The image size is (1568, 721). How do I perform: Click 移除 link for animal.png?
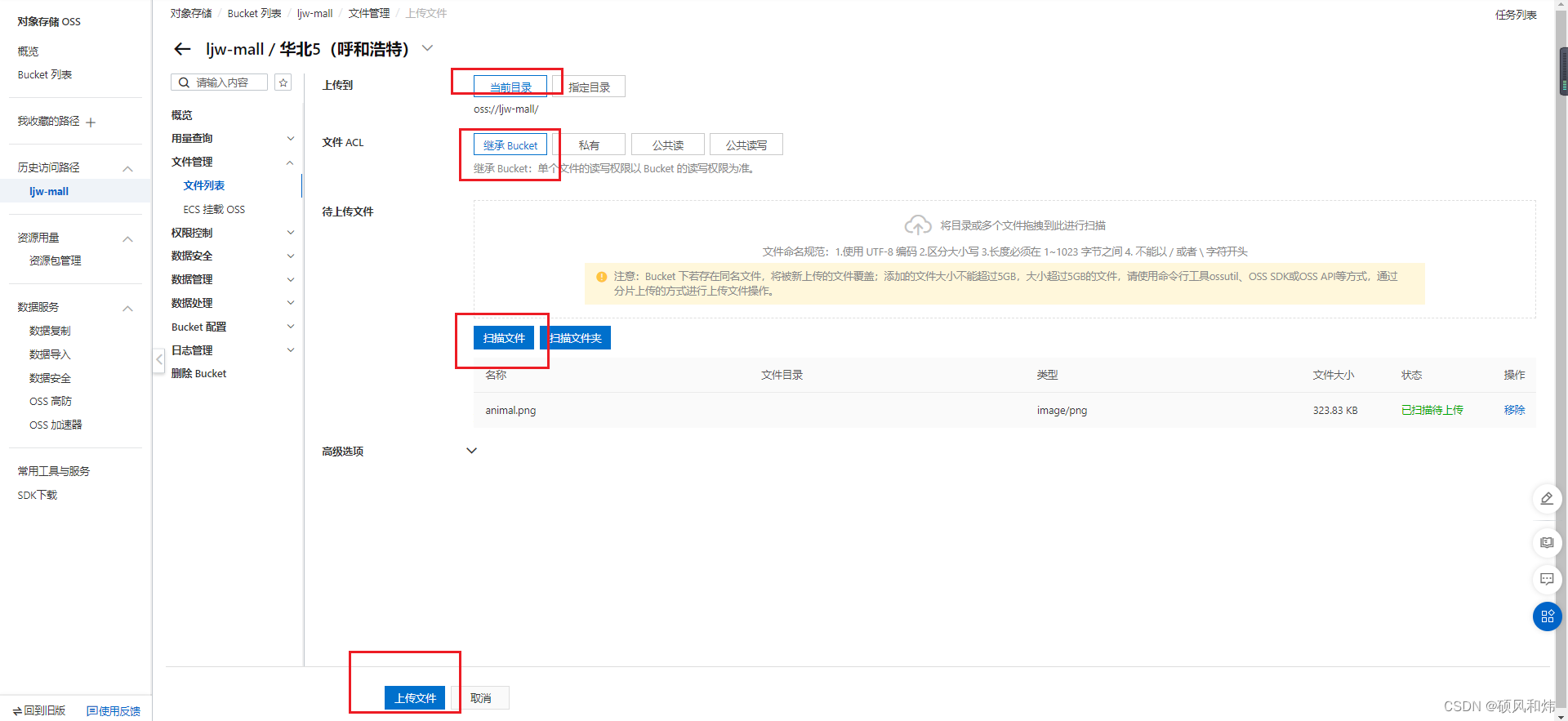point(1514,410)
